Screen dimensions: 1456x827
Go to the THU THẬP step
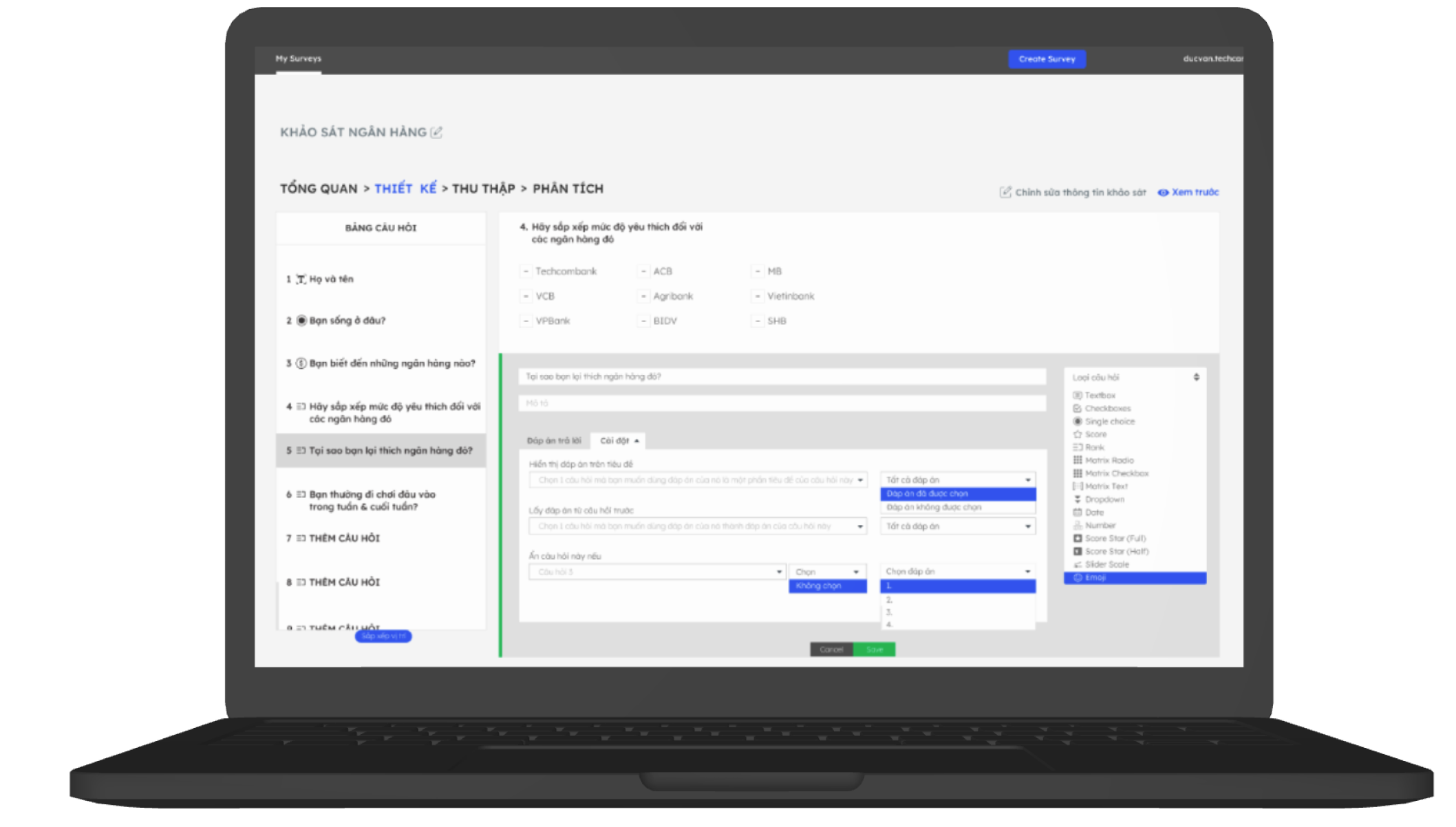tap(483, 189)
